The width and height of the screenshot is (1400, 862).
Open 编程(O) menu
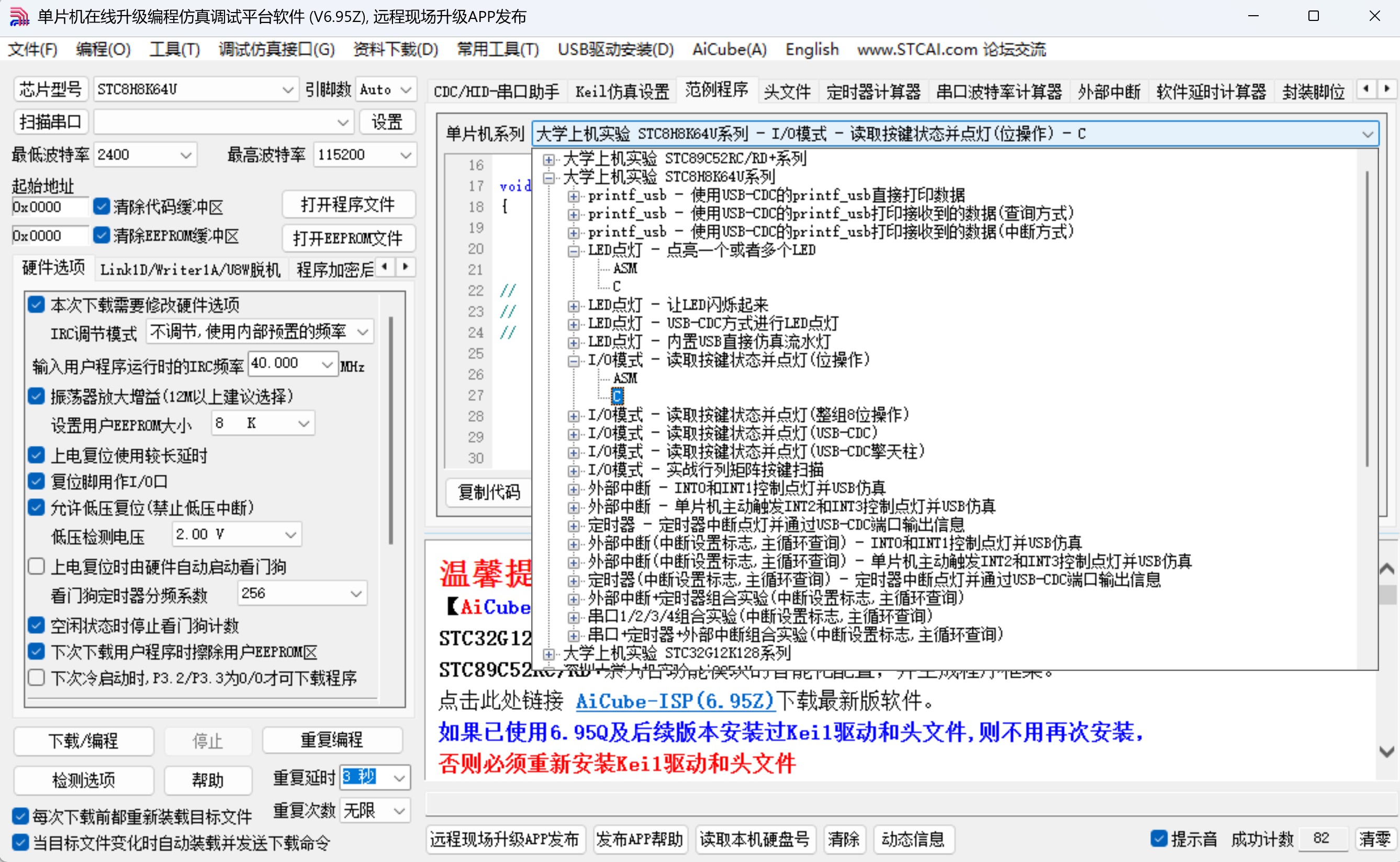click(103, 50)
